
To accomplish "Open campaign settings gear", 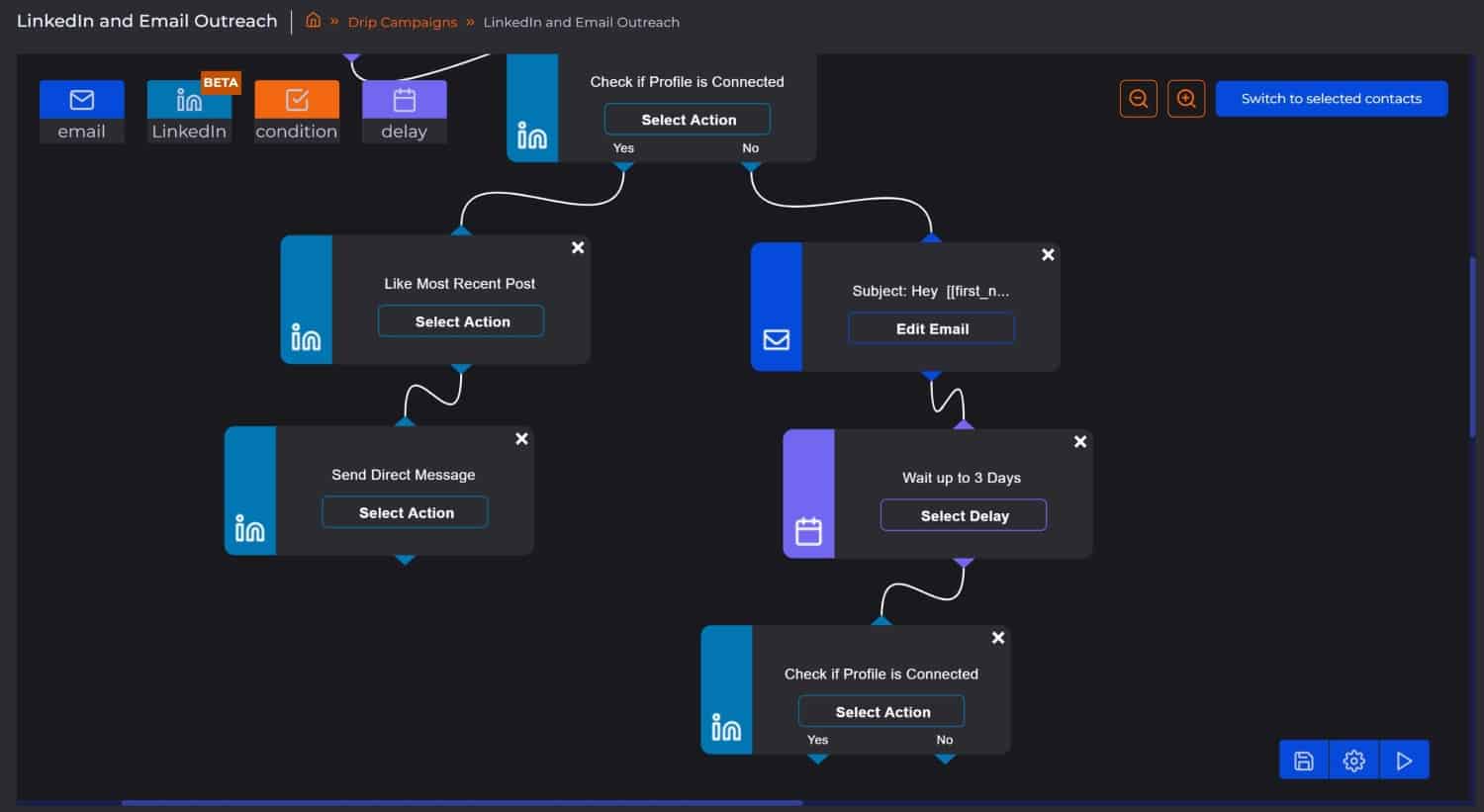I will pos(1353,761).
